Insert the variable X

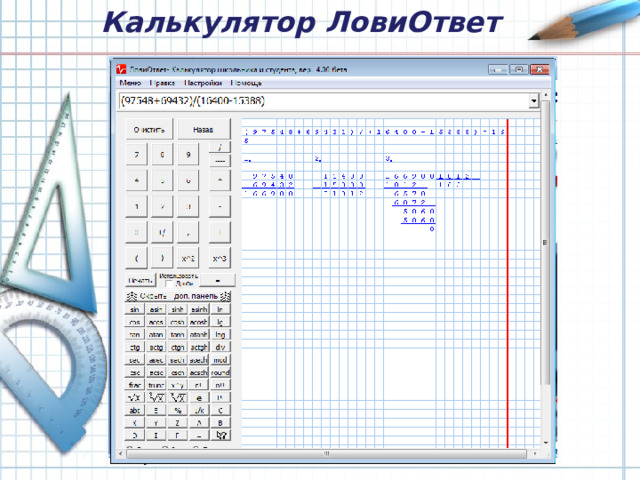[135, 423]
